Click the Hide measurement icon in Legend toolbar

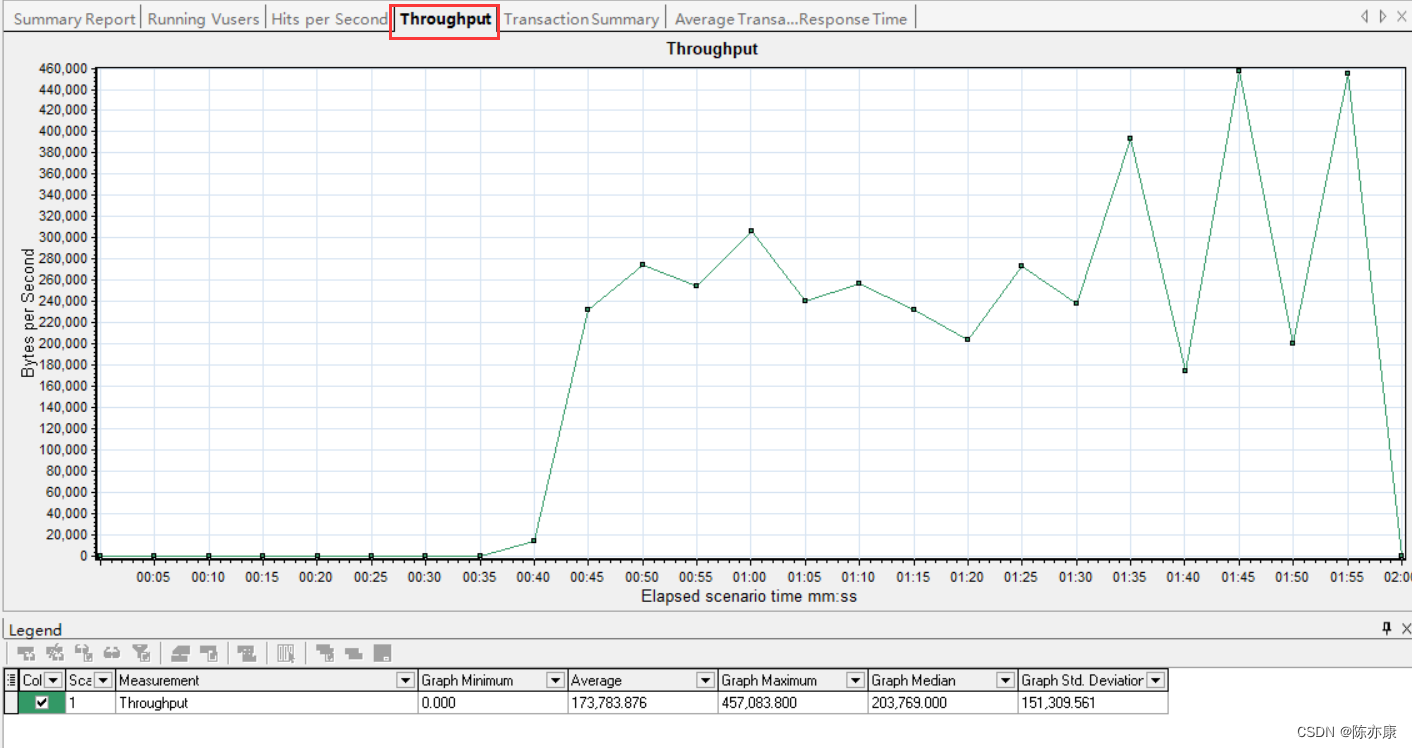coord(55,653)
